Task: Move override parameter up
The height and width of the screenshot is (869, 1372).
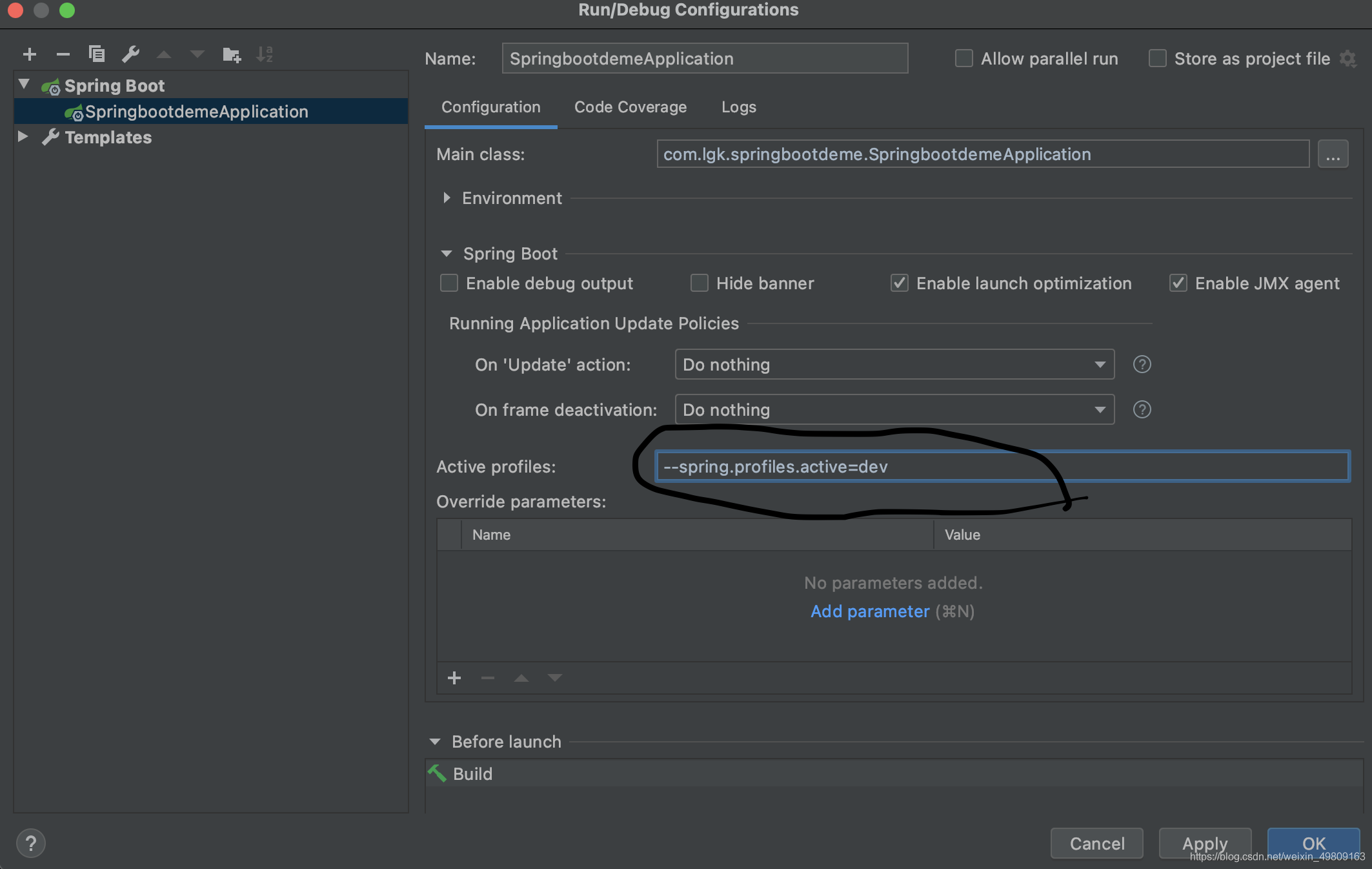Action: point(521,678)
